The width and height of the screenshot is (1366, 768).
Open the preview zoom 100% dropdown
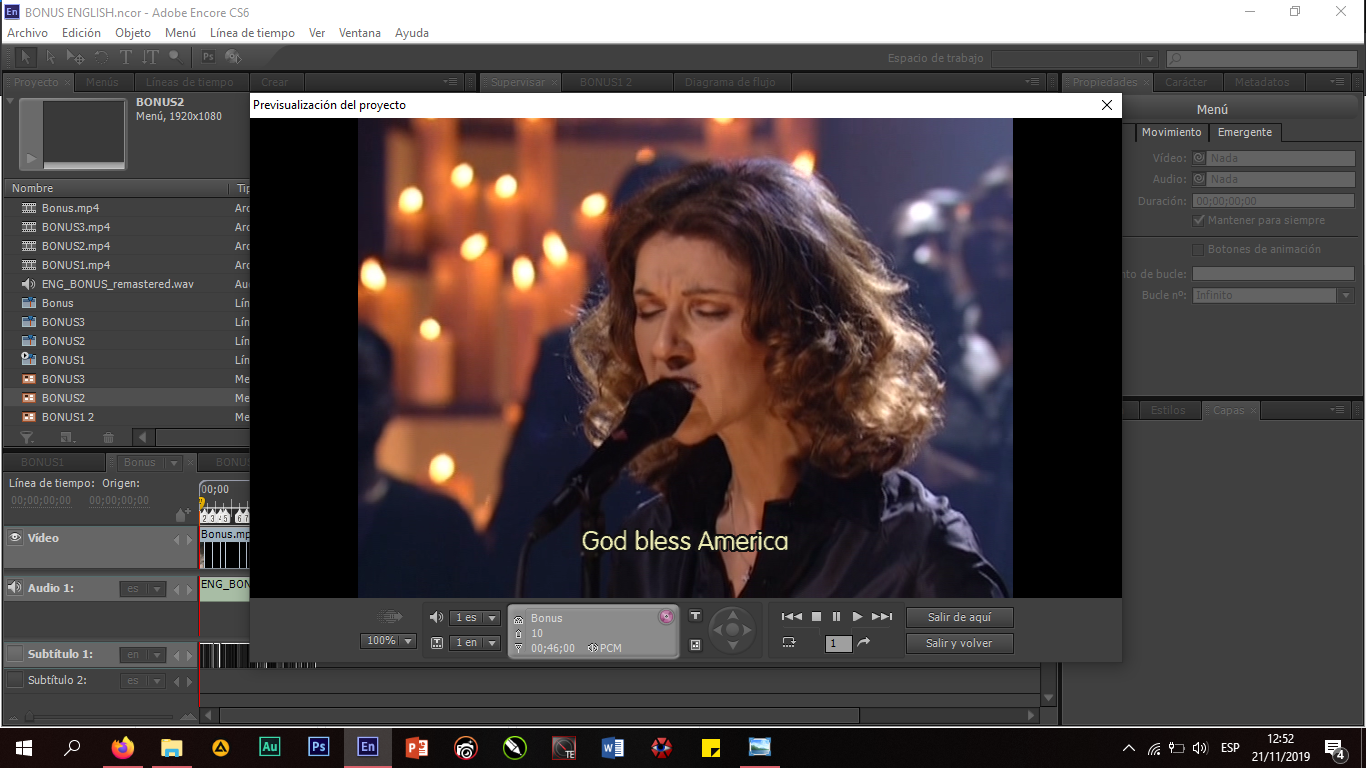(389, 641)
